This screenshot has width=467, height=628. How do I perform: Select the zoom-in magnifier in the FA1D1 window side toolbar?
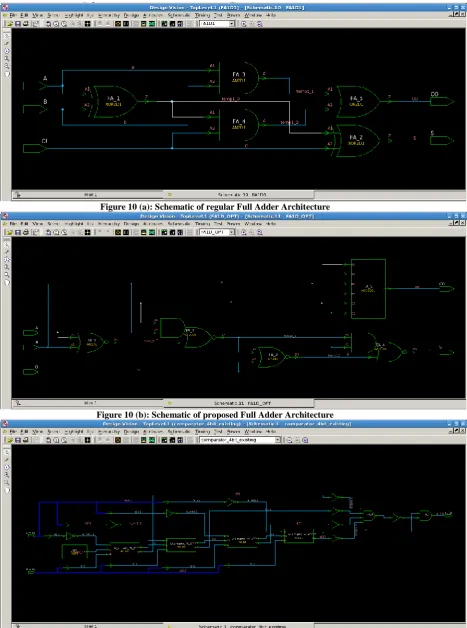pyautogui.click(x=7, y=59)
